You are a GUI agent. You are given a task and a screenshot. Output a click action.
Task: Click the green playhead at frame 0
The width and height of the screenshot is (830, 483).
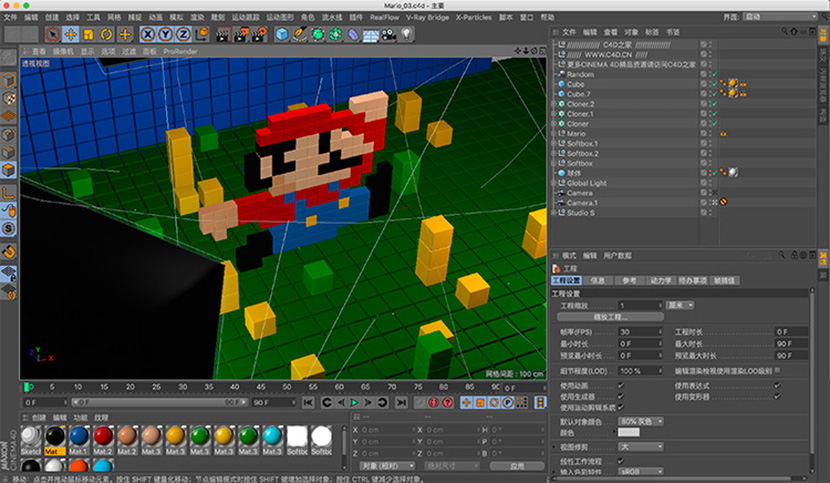click(x=26, y=387)
